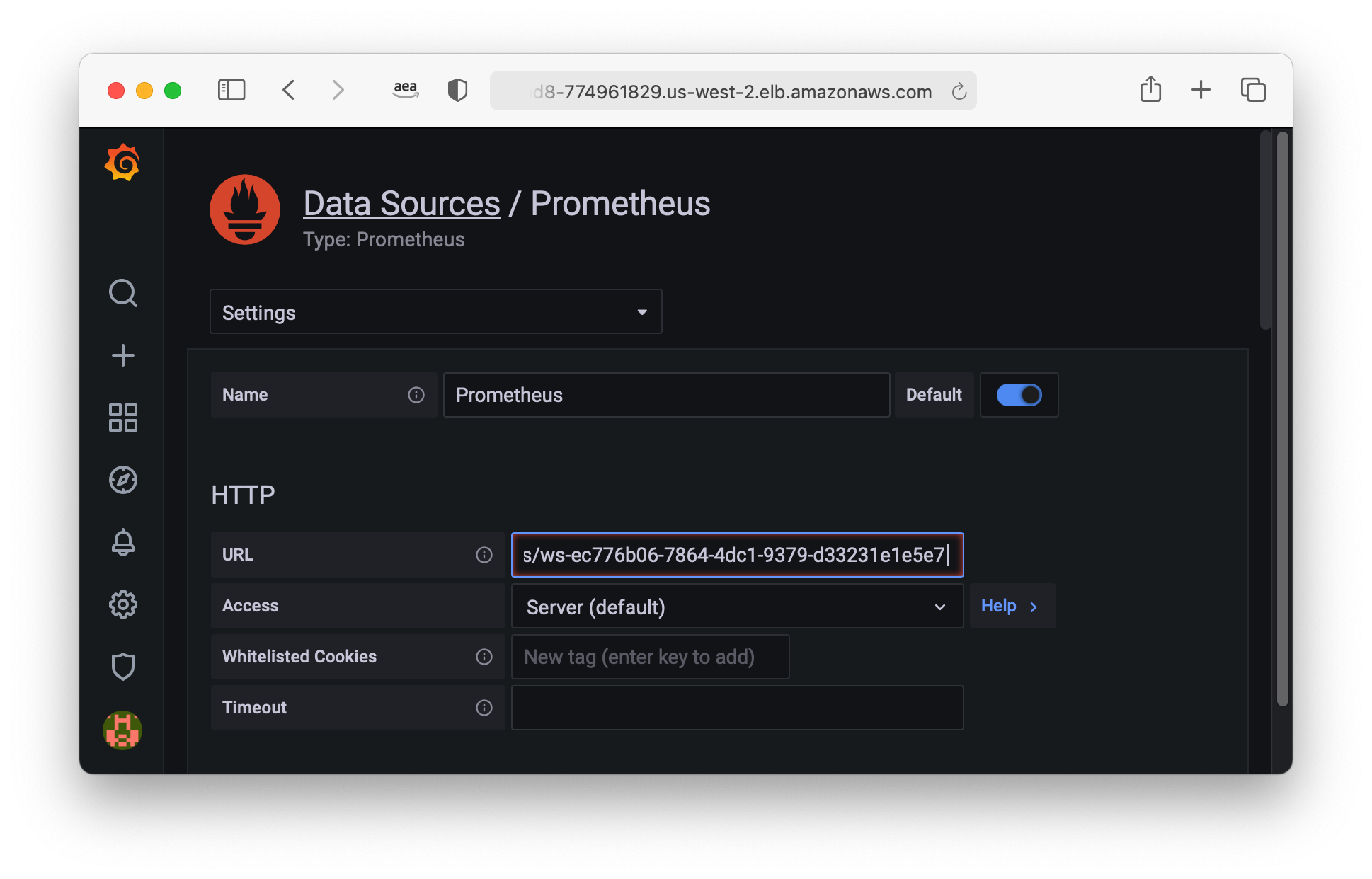Toggle the Safari sidebar button
The image size is (1372, 879).
pyautogui.click(x=231, y=91)
